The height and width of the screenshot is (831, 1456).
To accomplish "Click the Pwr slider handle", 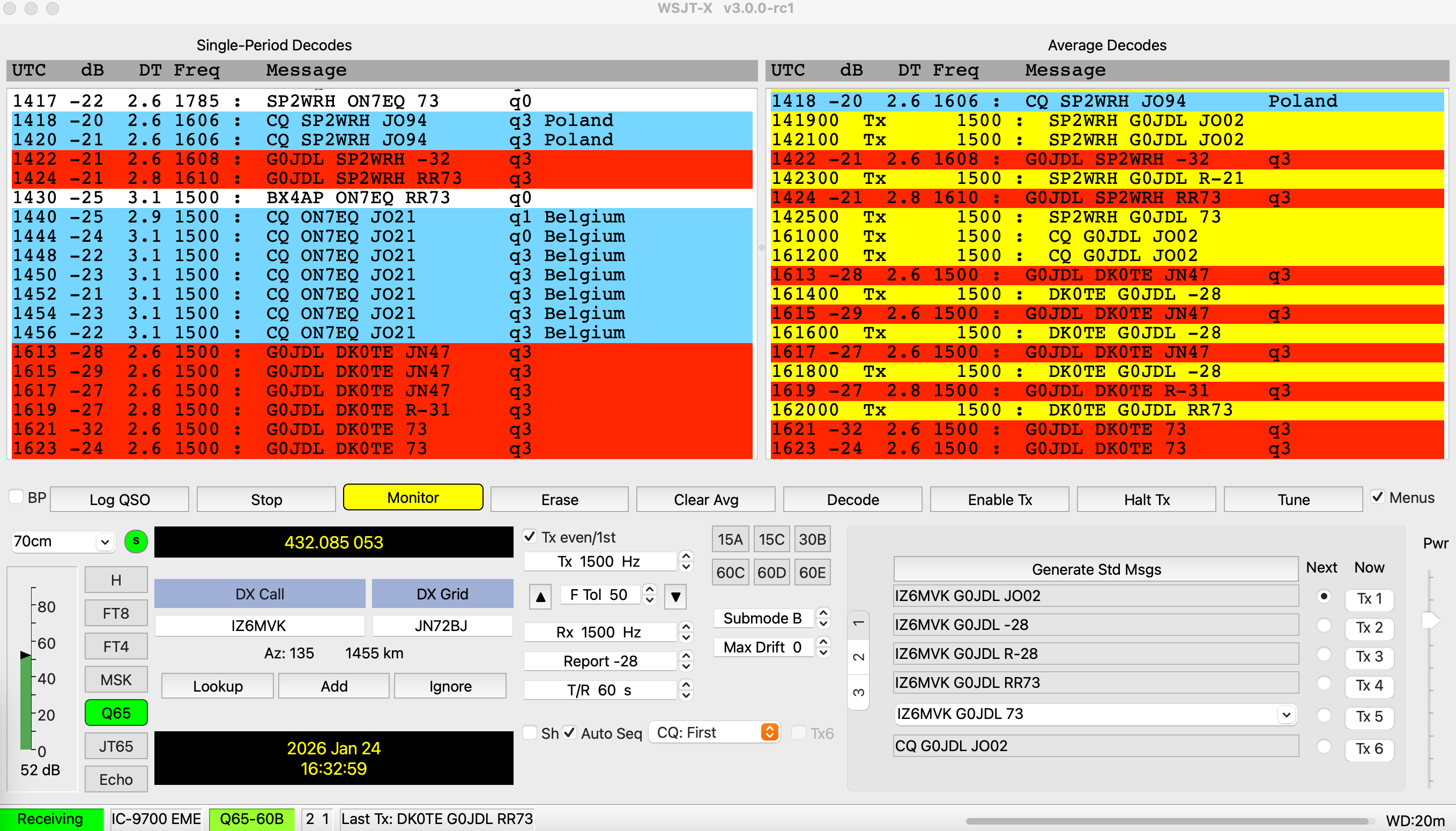I will click(x=1429, y=620).
